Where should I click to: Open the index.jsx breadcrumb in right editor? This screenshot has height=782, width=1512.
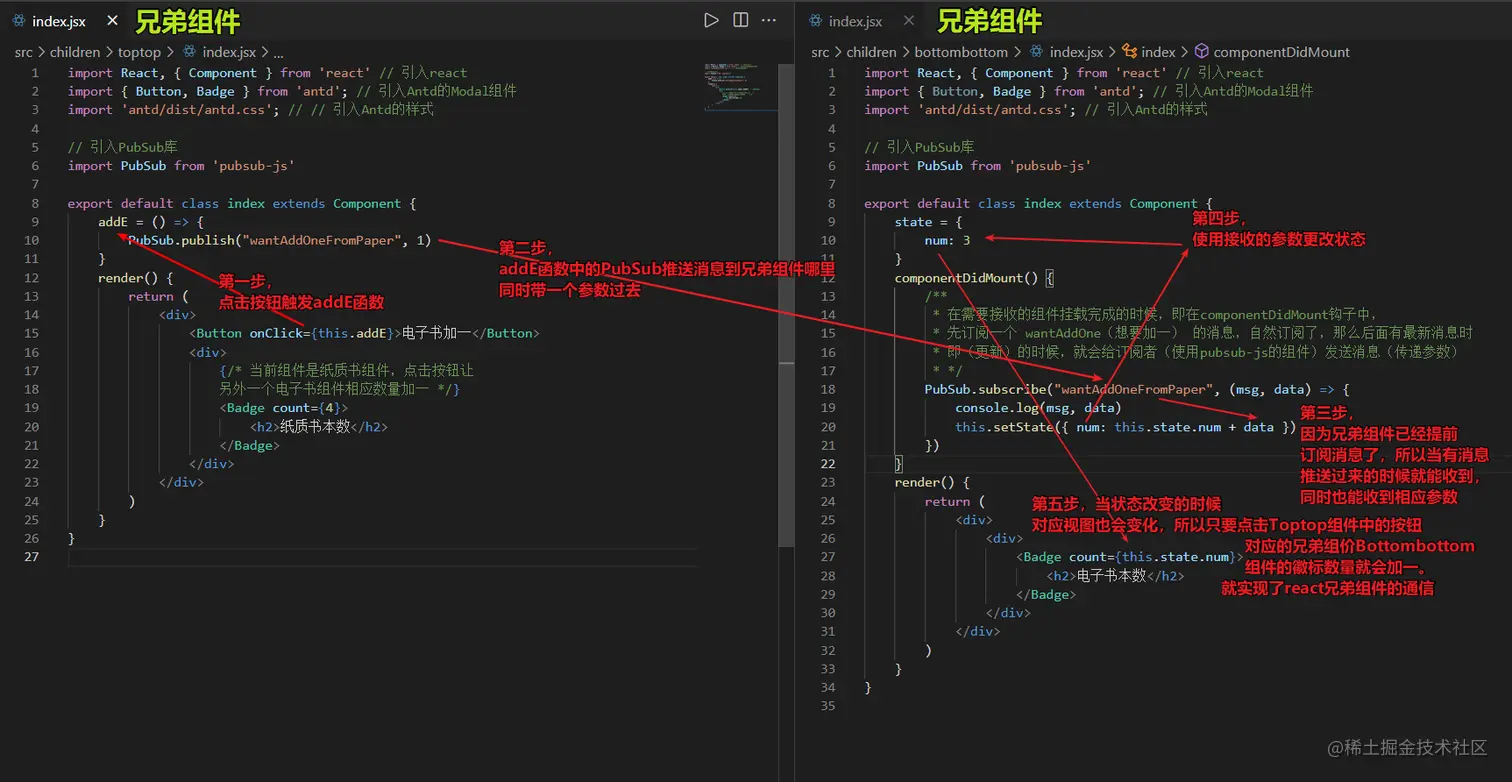[x=1066, y=52]
